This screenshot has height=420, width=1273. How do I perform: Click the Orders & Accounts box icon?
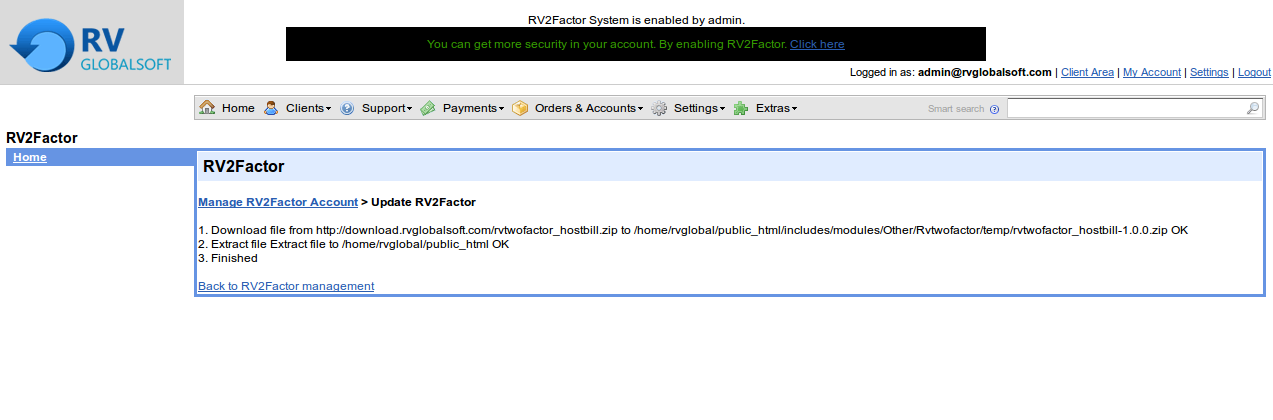520,108
